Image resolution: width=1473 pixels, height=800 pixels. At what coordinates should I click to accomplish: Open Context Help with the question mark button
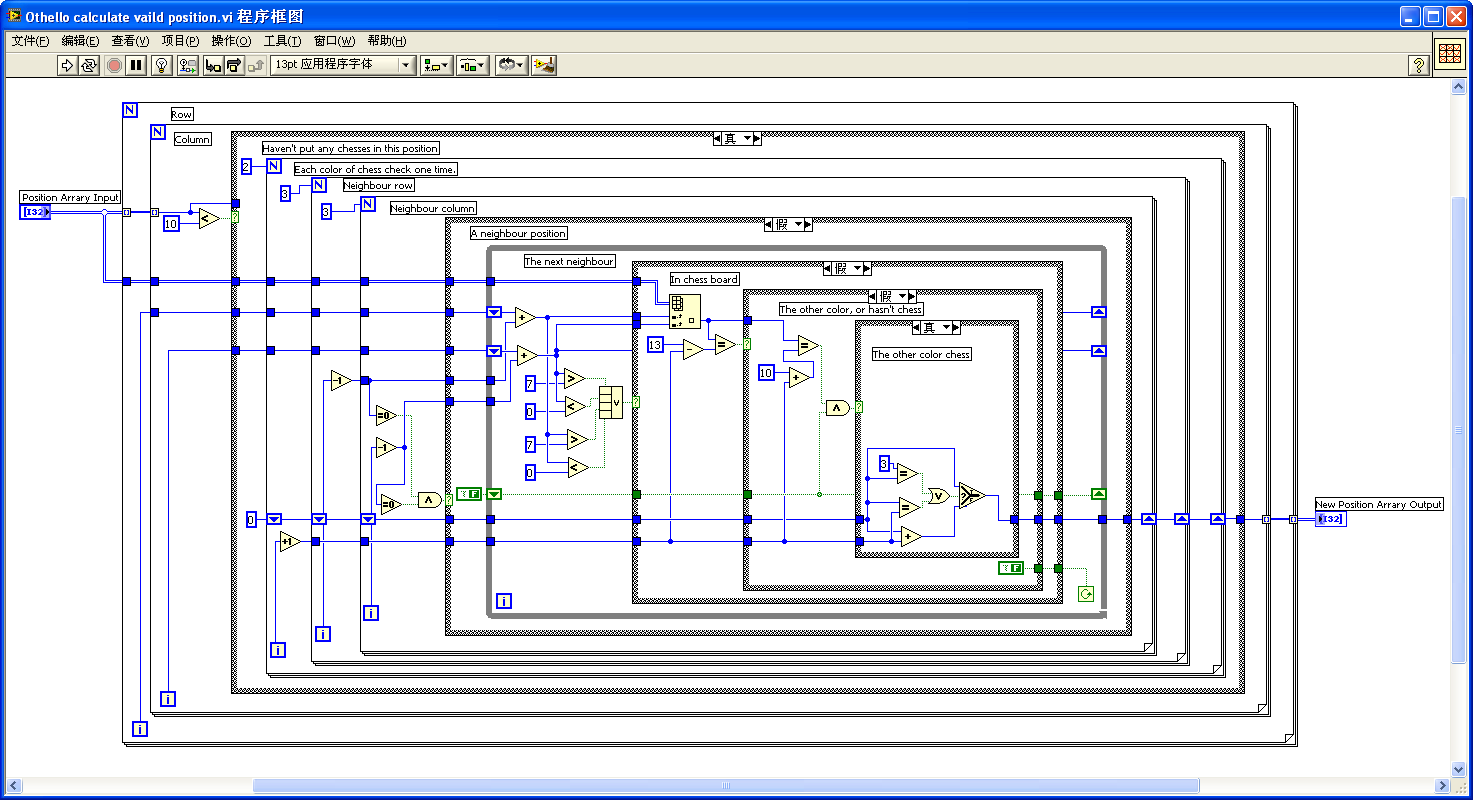(1418, 65)
